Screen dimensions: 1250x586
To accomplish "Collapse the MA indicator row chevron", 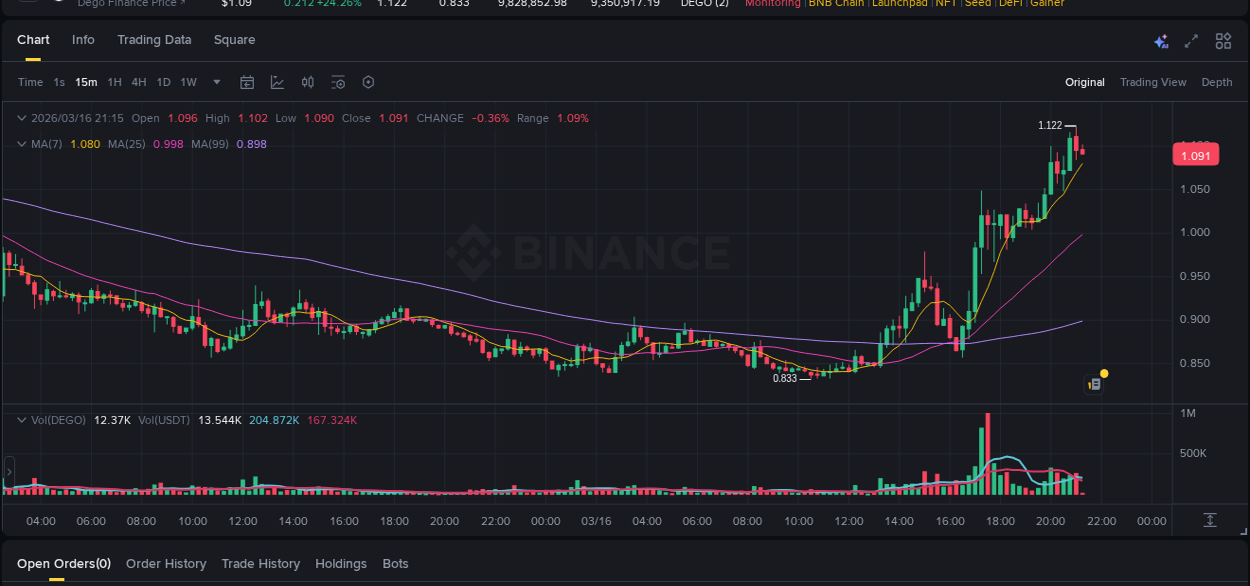I will [x=20, y=143].
